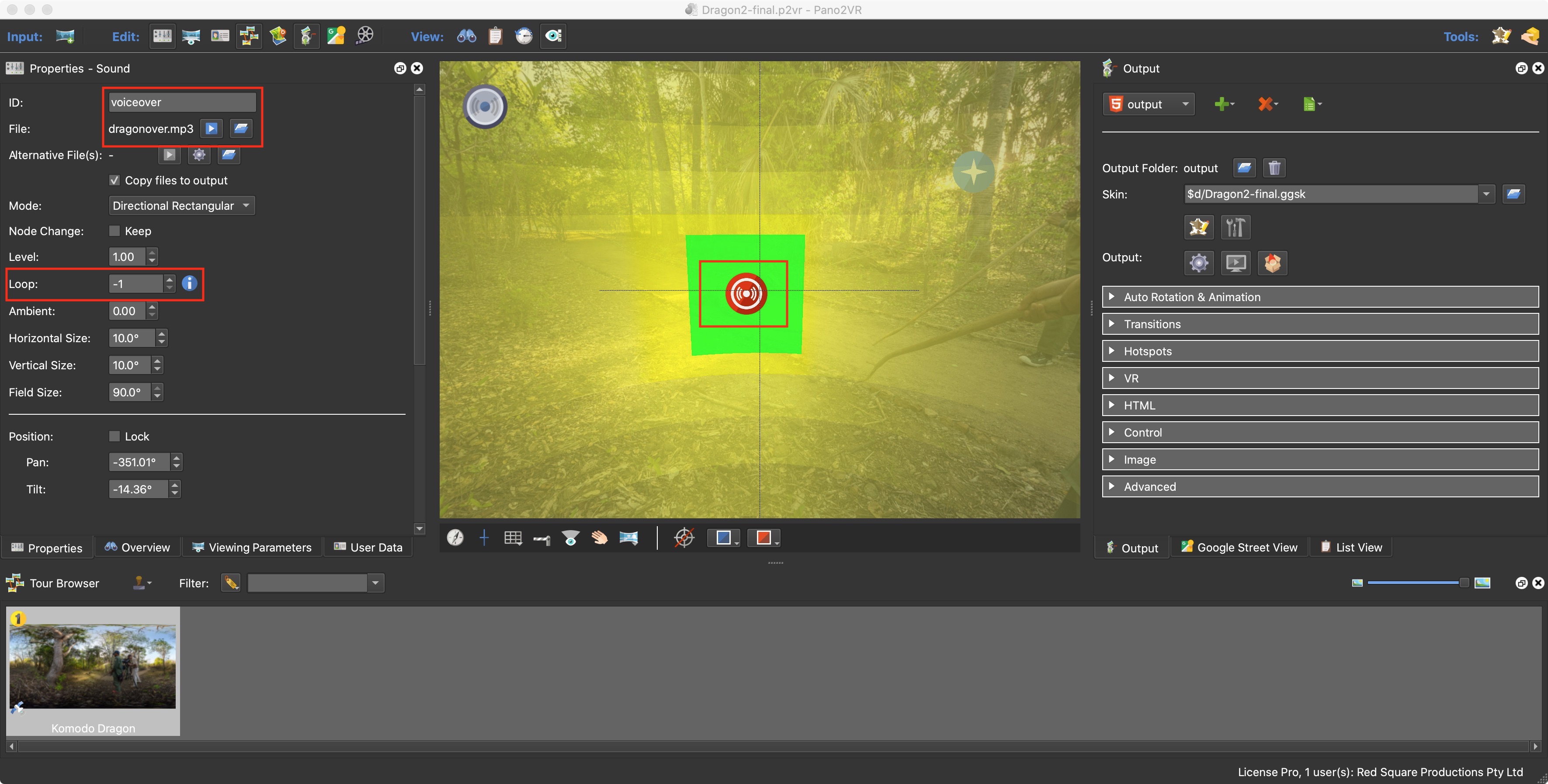Open List View clipboard icon in View toolbar
The width and height of the screenshot is (1548, 784).
pyautogui.click(x=495, y=36)
